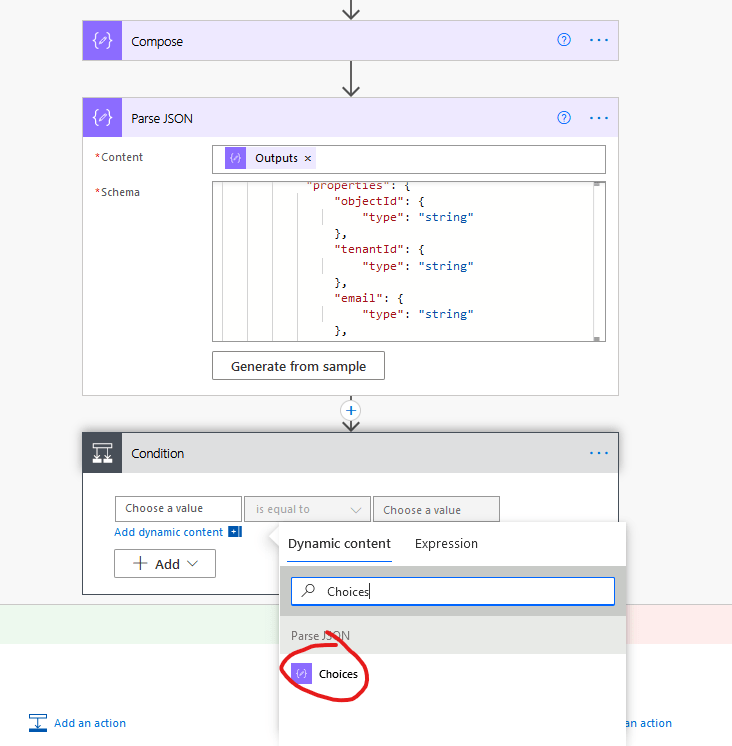Click the Parse JSON action icon

102,118
